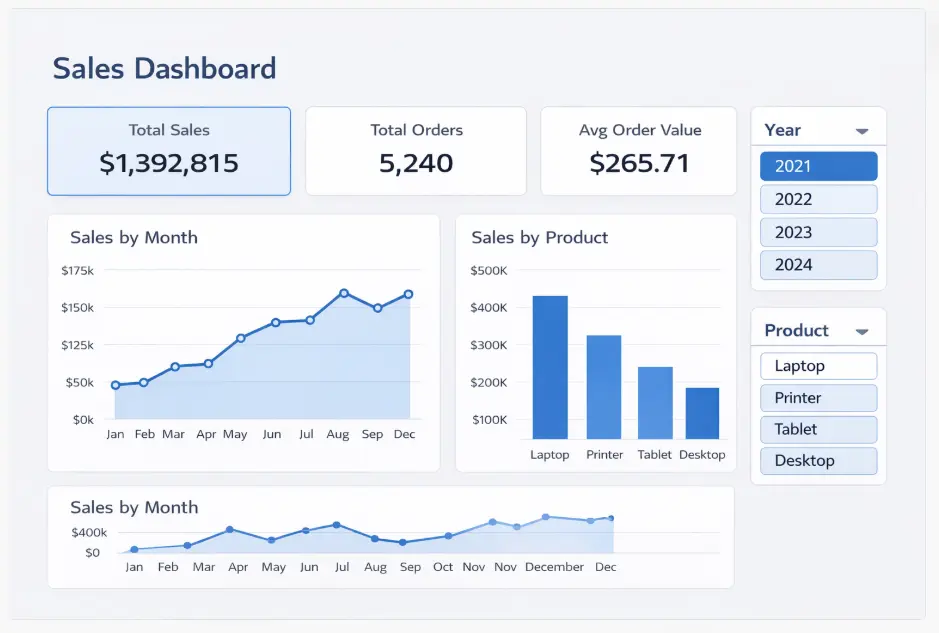Screen dimensions: 939x633
Task: Choose Tablet in the Product slicer
Action: (x=819, y=429)
